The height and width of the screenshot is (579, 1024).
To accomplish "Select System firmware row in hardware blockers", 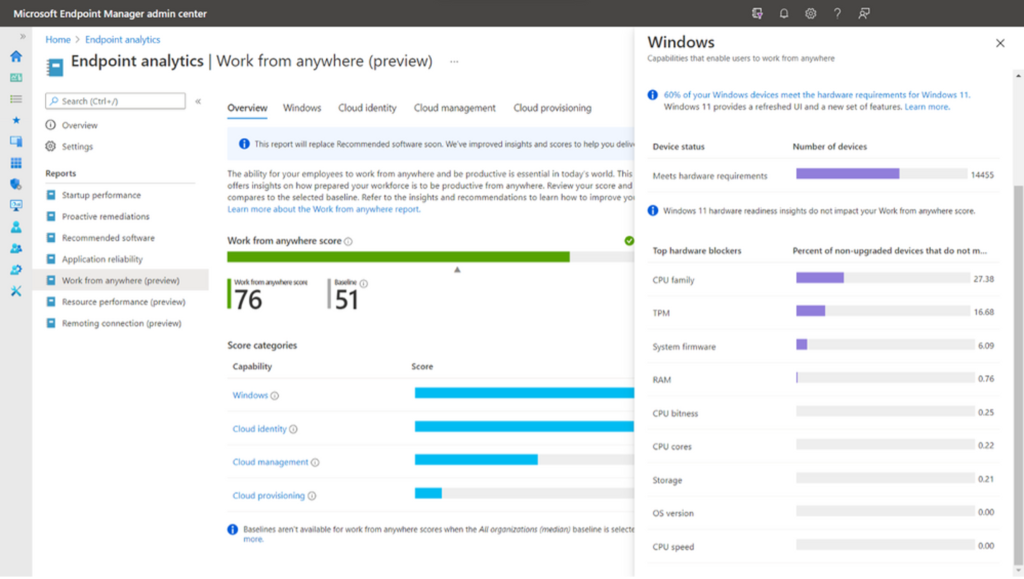I will pos(823,347).
